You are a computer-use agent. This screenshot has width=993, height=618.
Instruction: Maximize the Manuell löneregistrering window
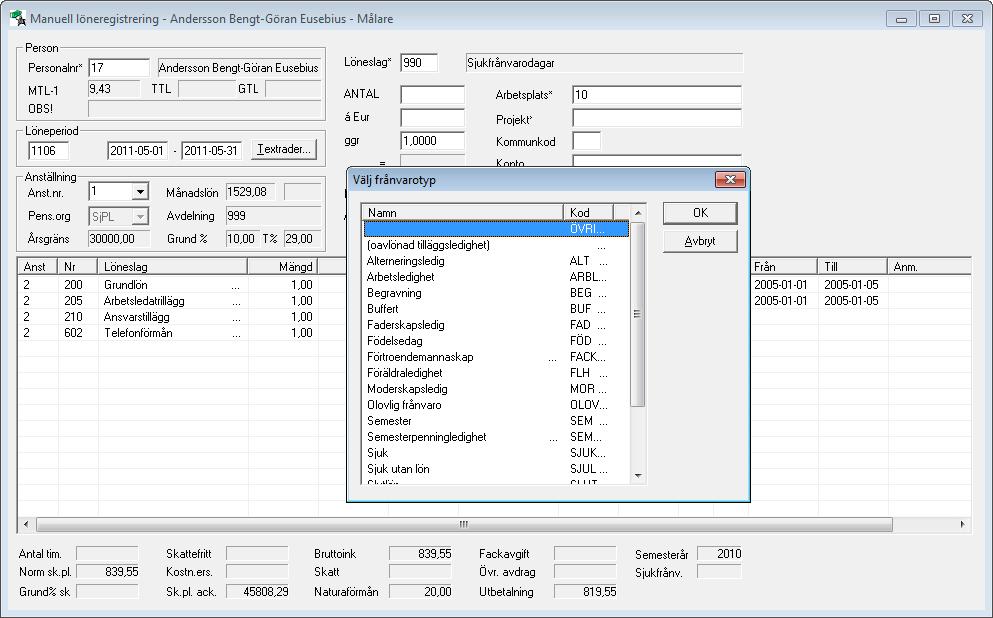(x=934, y=19)
